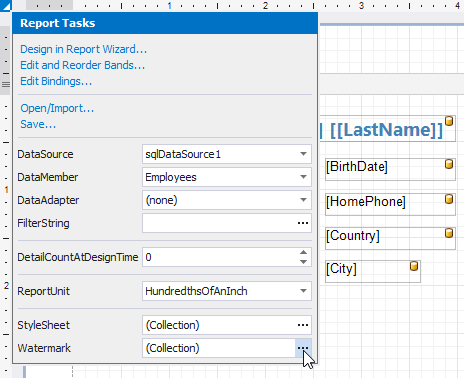Click database binding icon on BirthDate field
Screen dimensions: 464x378
[x=449, y=164]
